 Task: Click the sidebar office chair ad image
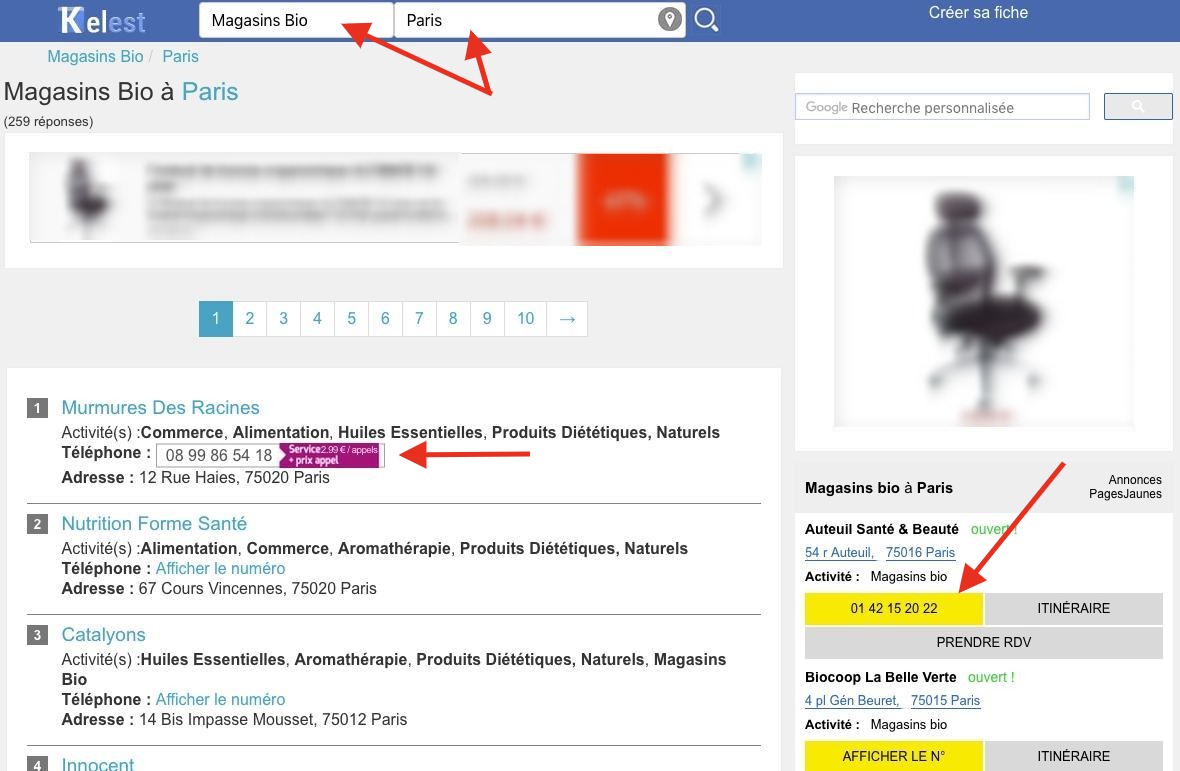[984, 301]
